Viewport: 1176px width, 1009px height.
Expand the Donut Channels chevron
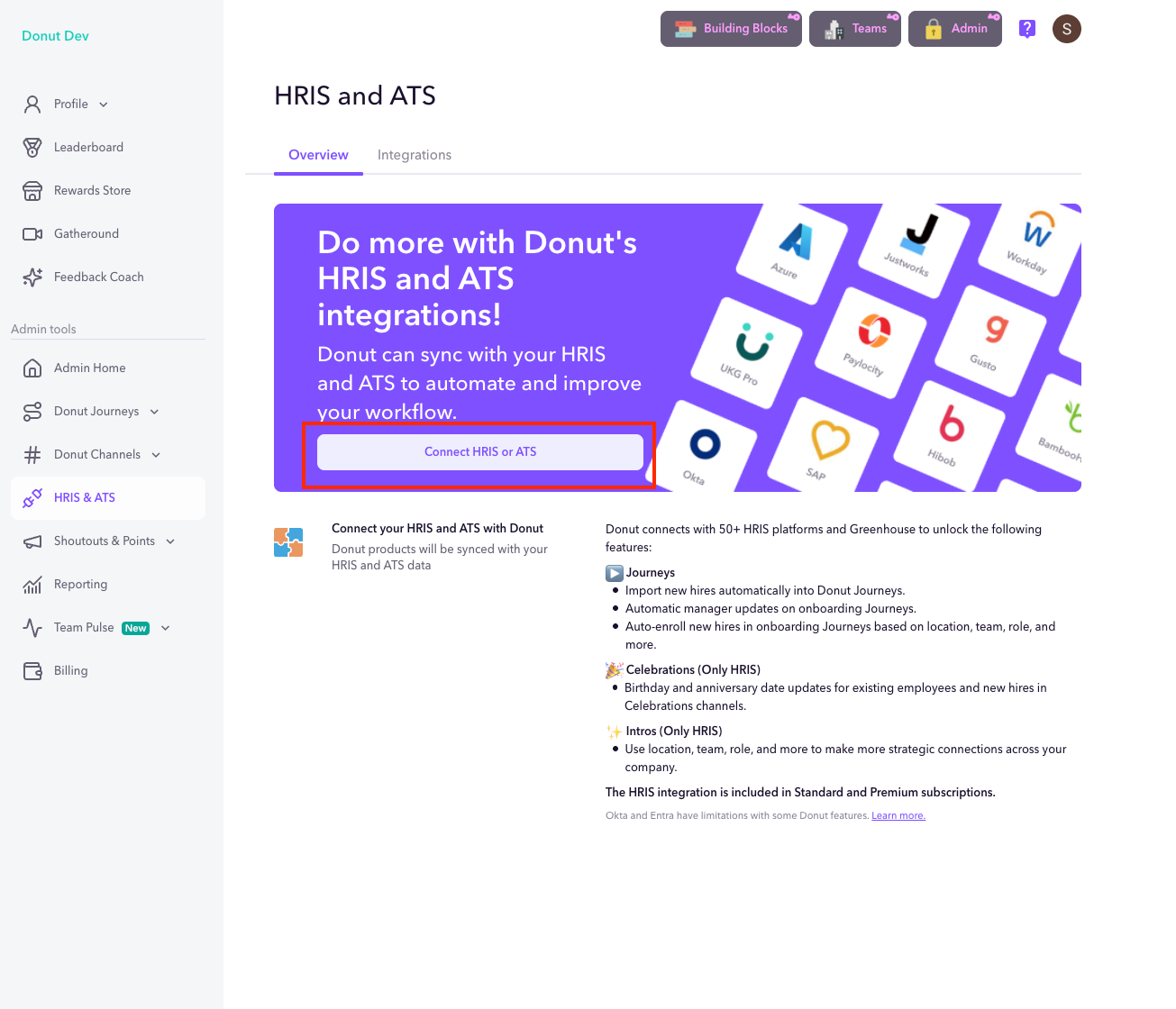[x=156, y=455]
